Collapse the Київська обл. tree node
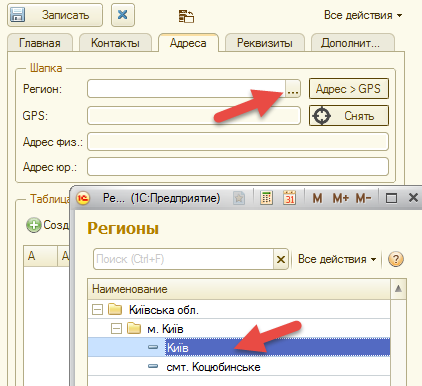 point(97,310)
